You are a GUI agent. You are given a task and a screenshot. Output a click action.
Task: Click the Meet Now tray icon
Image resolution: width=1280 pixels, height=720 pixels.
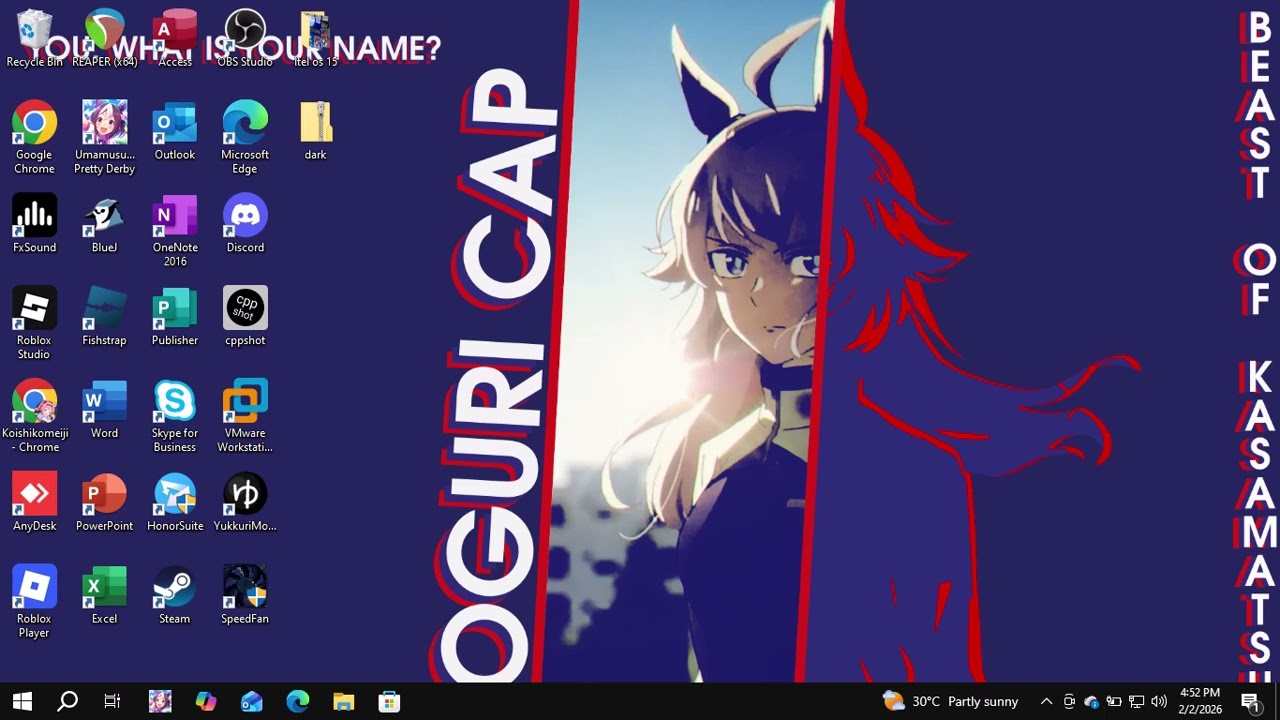[1069, 701]
